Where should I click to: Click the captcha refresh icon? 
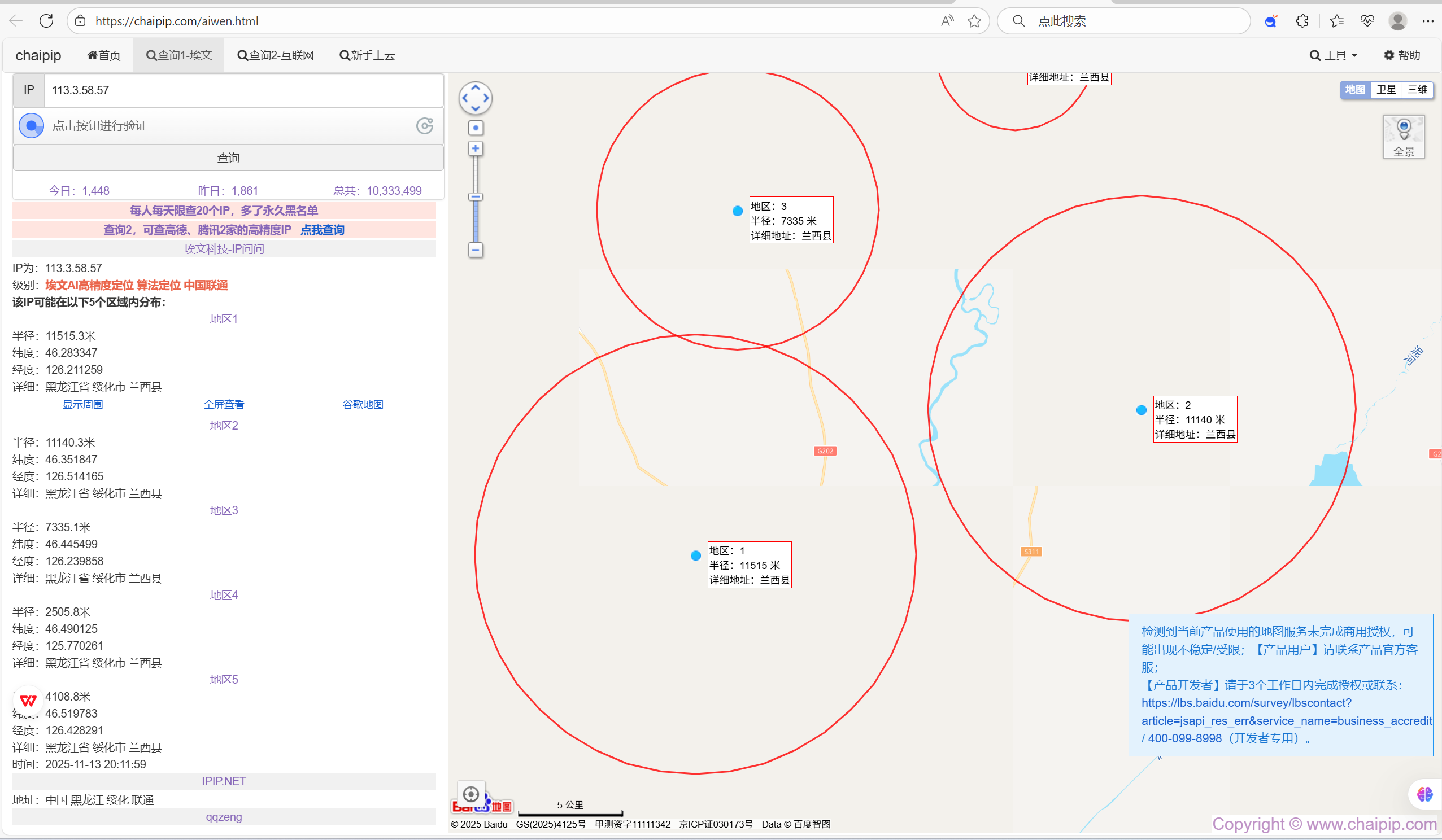click(425, 126)
